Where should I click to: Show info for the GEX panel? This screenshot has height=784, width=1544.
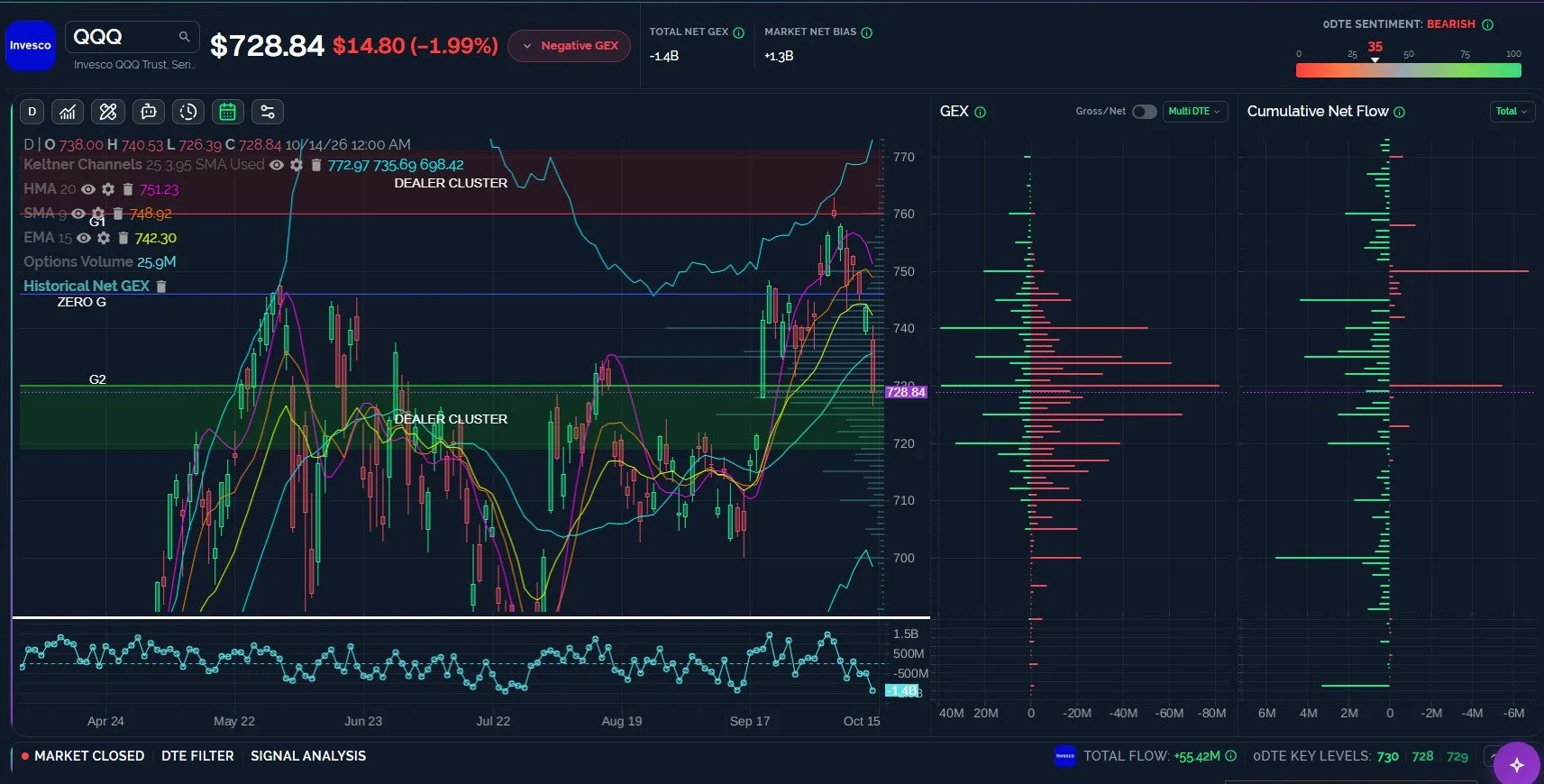coord(981,113)
